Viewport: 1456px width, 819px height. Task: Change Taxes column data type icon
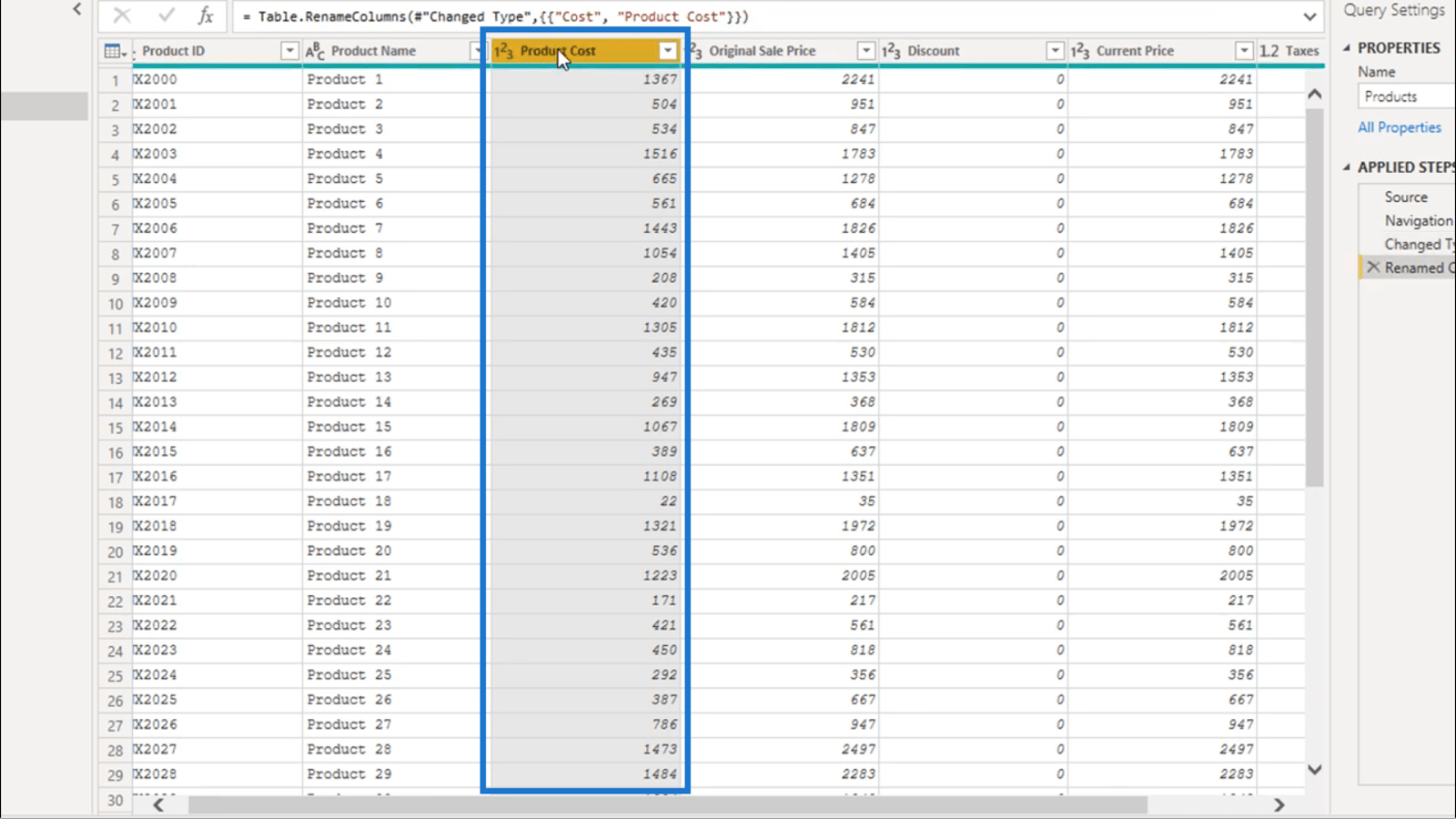(x=1269, y=51)
